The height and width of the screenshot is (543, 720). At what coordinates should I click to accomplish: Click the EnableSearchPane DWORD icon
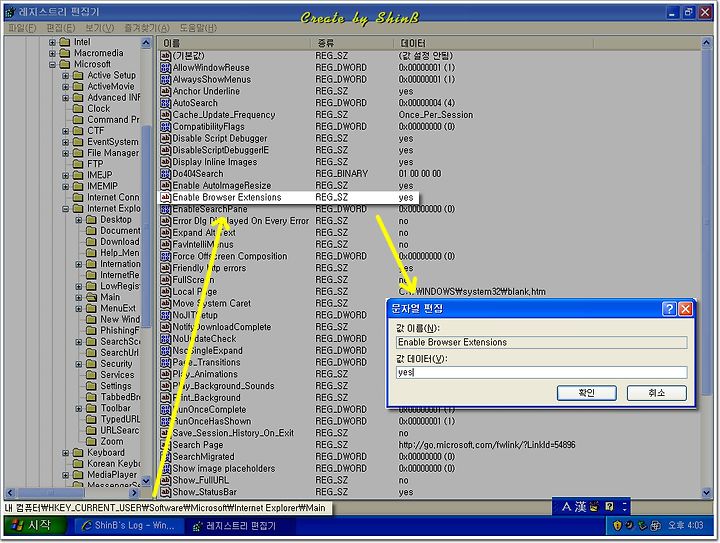click(x=165, y=209)
